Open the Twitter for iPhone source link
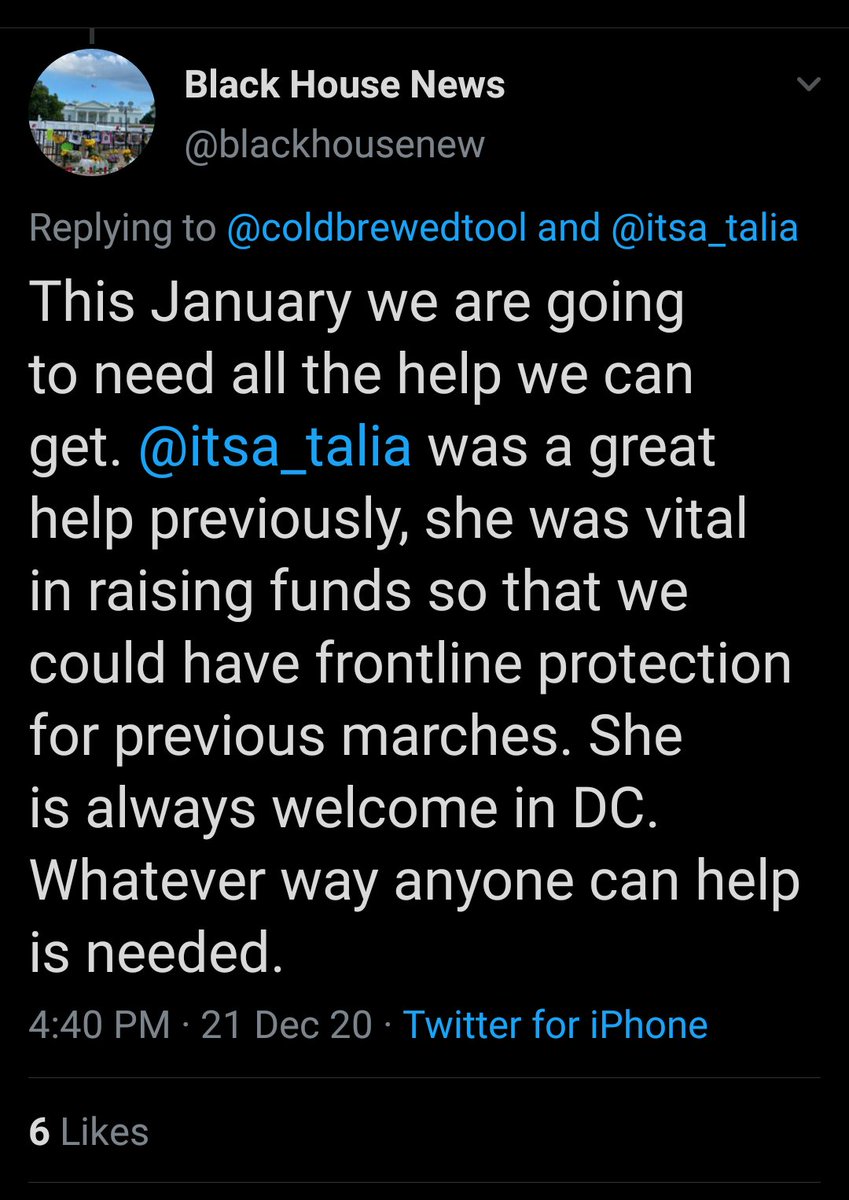Screen dimensions: 849x1200 tap(555, 1024)
